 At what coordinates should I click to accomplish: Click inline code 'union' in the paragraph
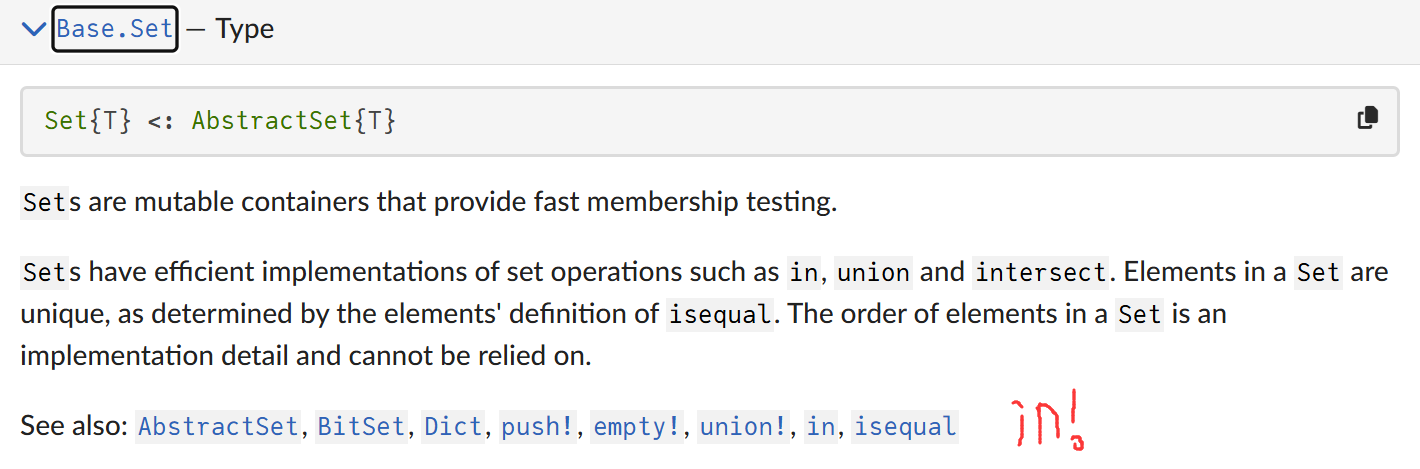(873, 272)
